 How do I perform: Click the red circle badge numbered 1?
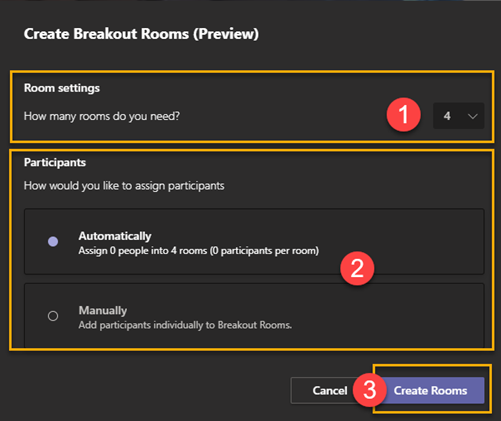[x=404, y=115]
